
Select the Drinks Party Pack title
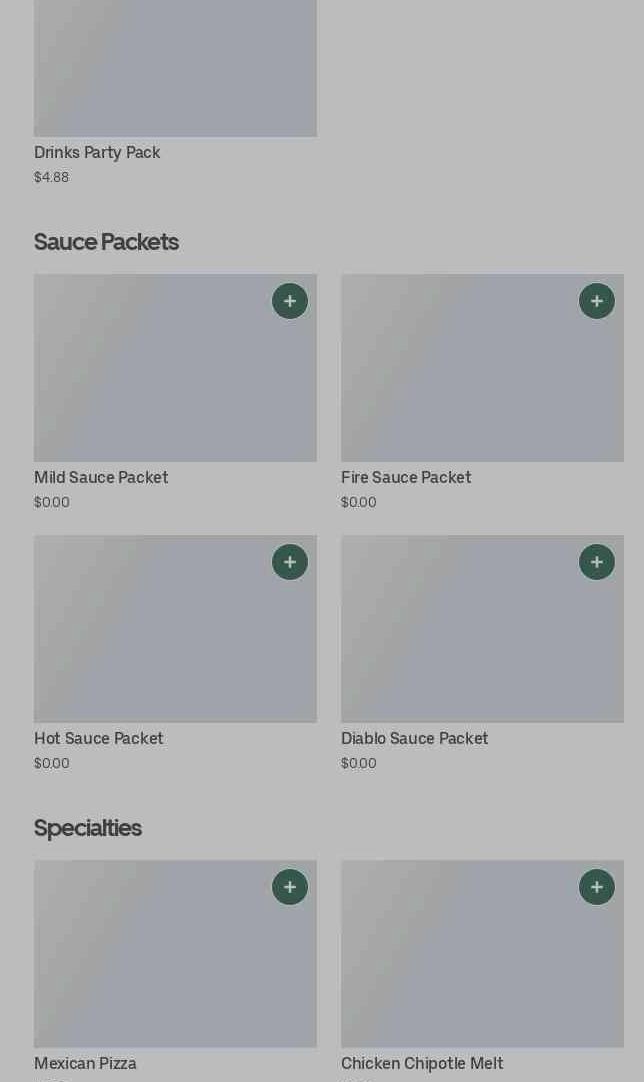click(x=97, y=153)
